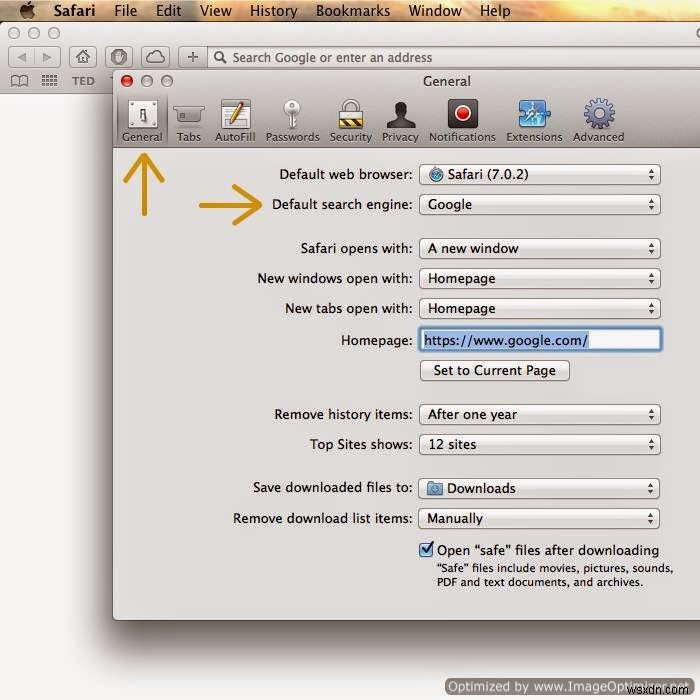Open the Passwords preferences pane
Screen dimensions: 700x700
pos(292,121)
